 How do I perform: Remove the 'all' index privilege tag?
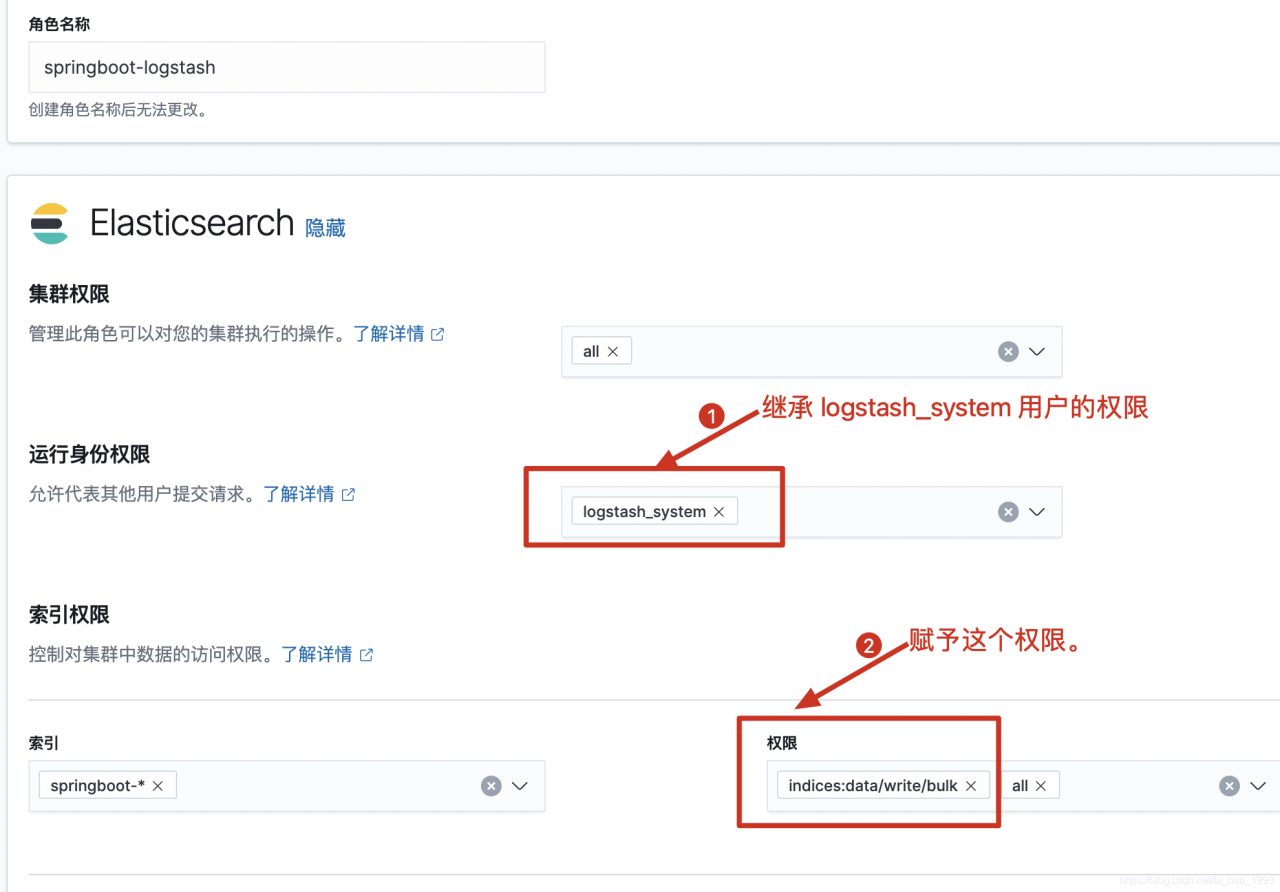tap(1040, 785)
